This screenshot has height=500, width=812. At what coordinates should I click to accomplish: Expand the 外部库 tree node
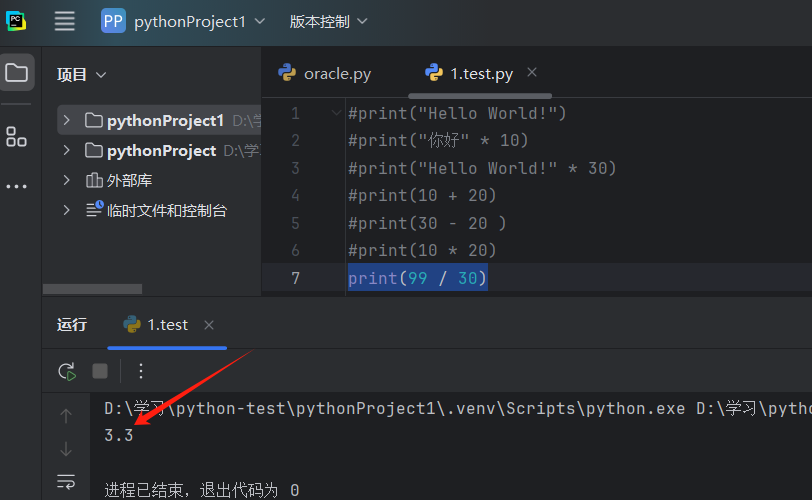[x=67, y=181]
